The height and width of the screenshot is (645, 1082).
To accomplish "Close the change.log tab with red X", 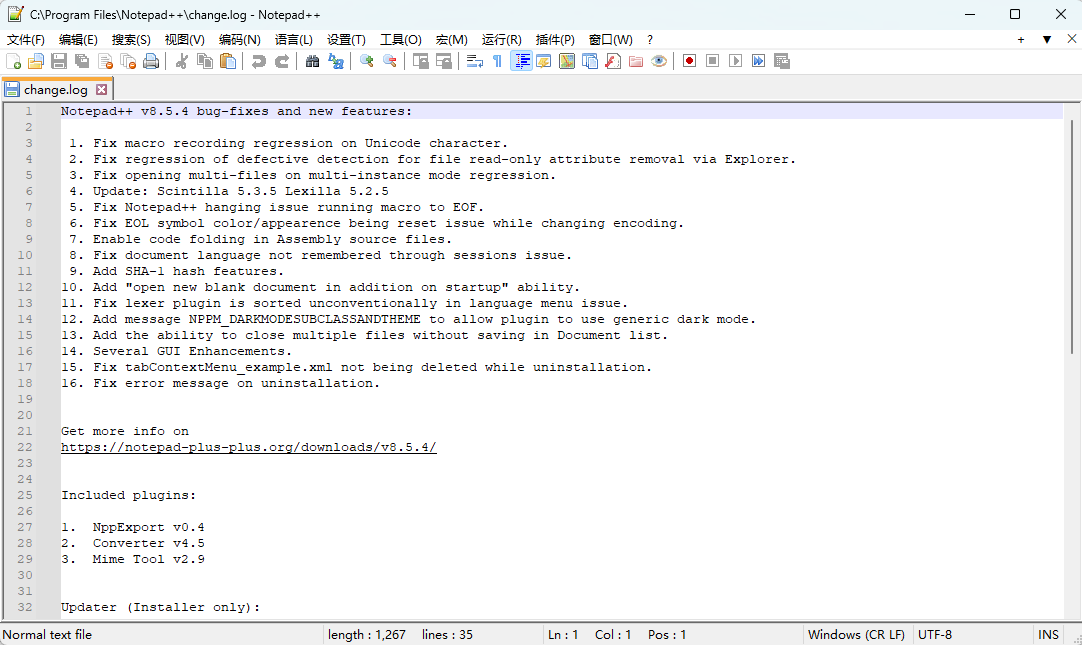I will click(101, 90).
